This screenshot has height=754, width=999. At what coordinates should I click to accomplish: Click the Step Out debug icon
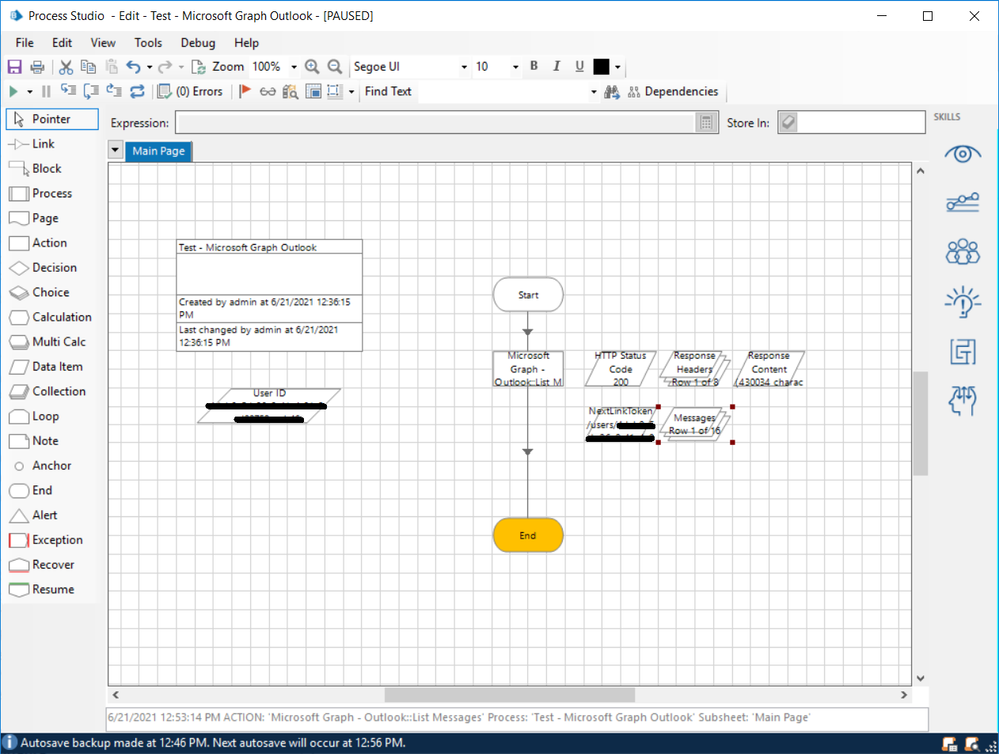114,91
